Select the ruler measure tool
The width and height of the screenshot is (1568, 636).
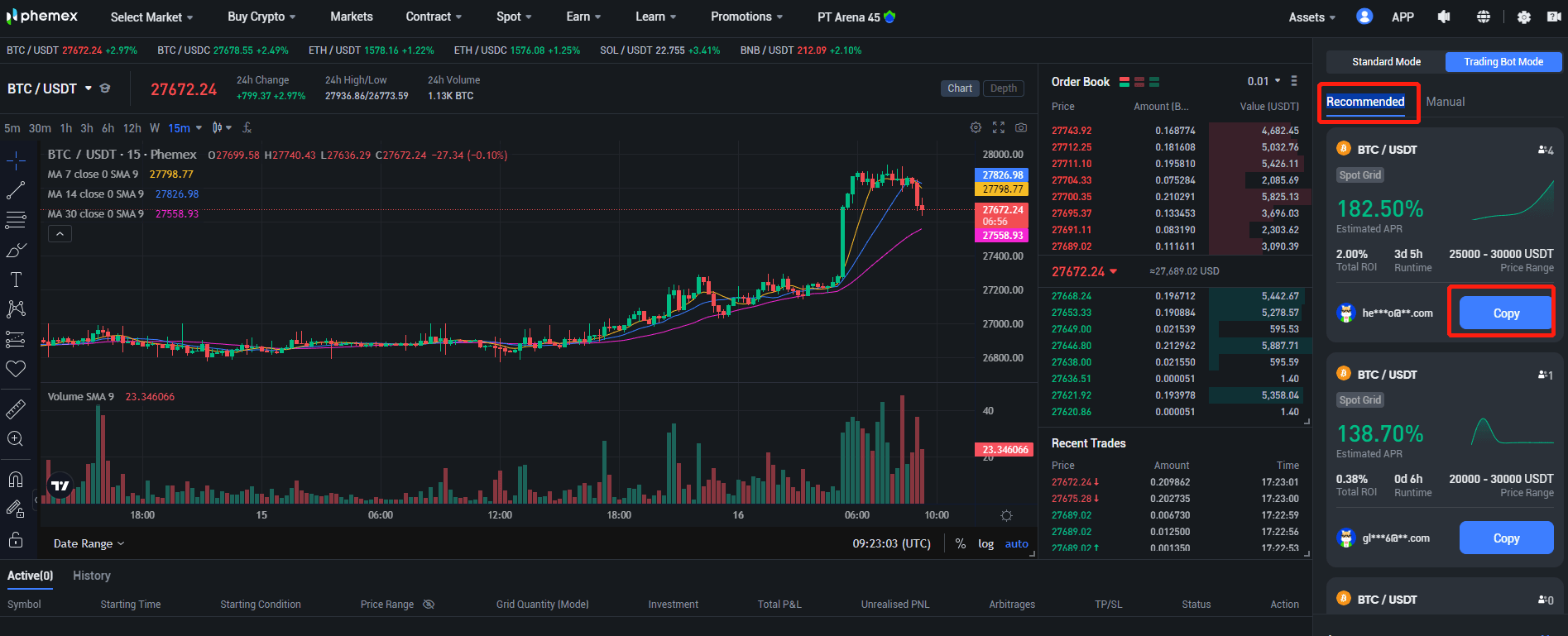point(16,409)
